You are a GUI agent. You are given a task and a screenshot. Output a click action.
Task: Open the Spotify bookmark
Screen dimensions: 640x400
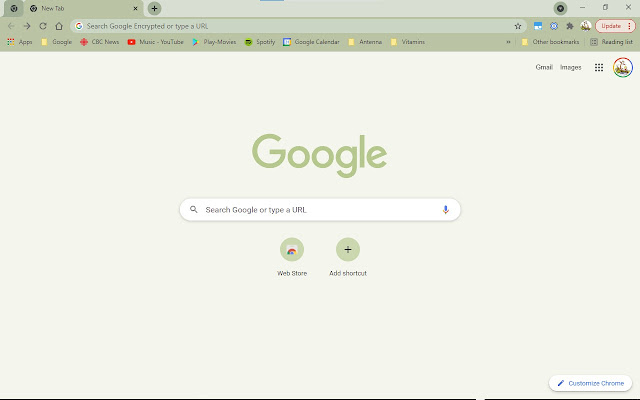[x=260, y=42]
